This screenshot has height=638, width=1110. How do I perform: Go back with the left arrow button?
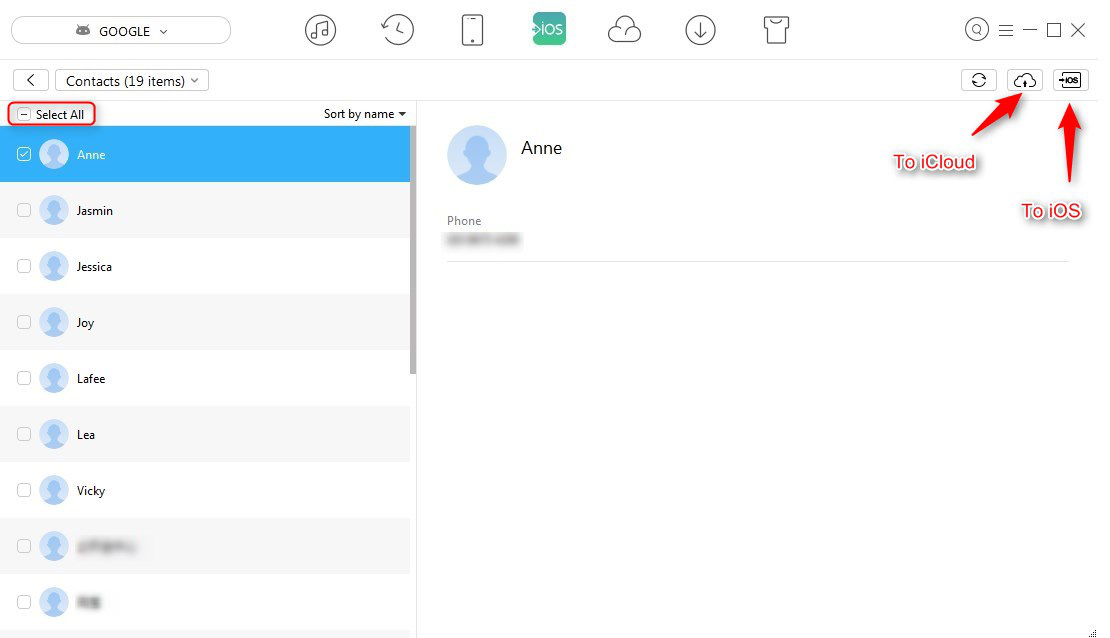[x=30, y=80]
